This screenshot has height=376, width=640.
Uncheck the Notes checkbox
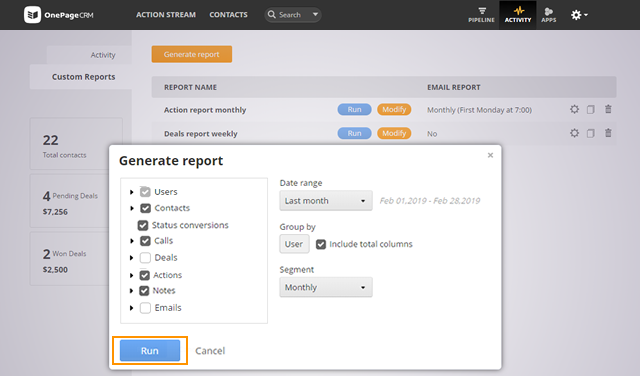pyautogui.click(x=144, y=291)
